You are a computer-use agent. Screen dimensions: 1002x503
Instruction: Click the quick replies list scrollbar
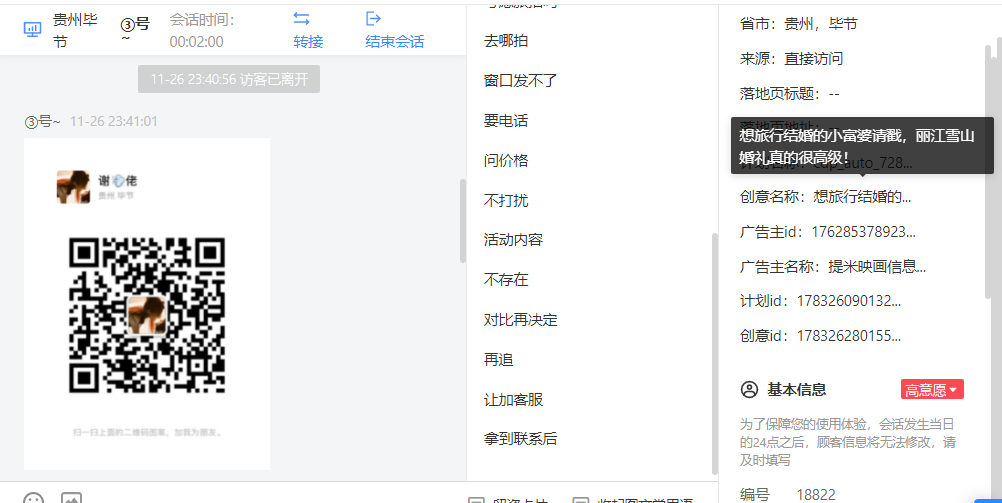pos(714,352)
